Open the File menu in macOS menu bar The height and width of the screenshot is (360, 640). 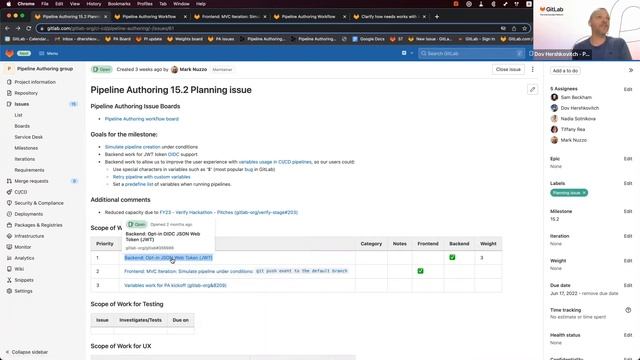pyautogui.click(x=45, y=4)
